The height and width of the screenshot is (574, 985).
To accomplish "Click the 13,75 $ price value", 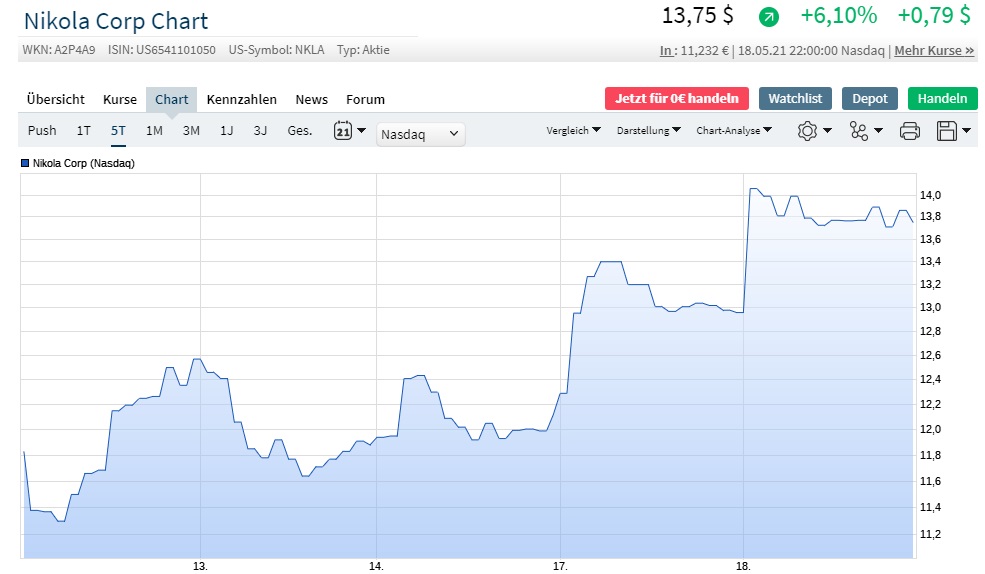I will pyautogui.click(x=698, y=15).
